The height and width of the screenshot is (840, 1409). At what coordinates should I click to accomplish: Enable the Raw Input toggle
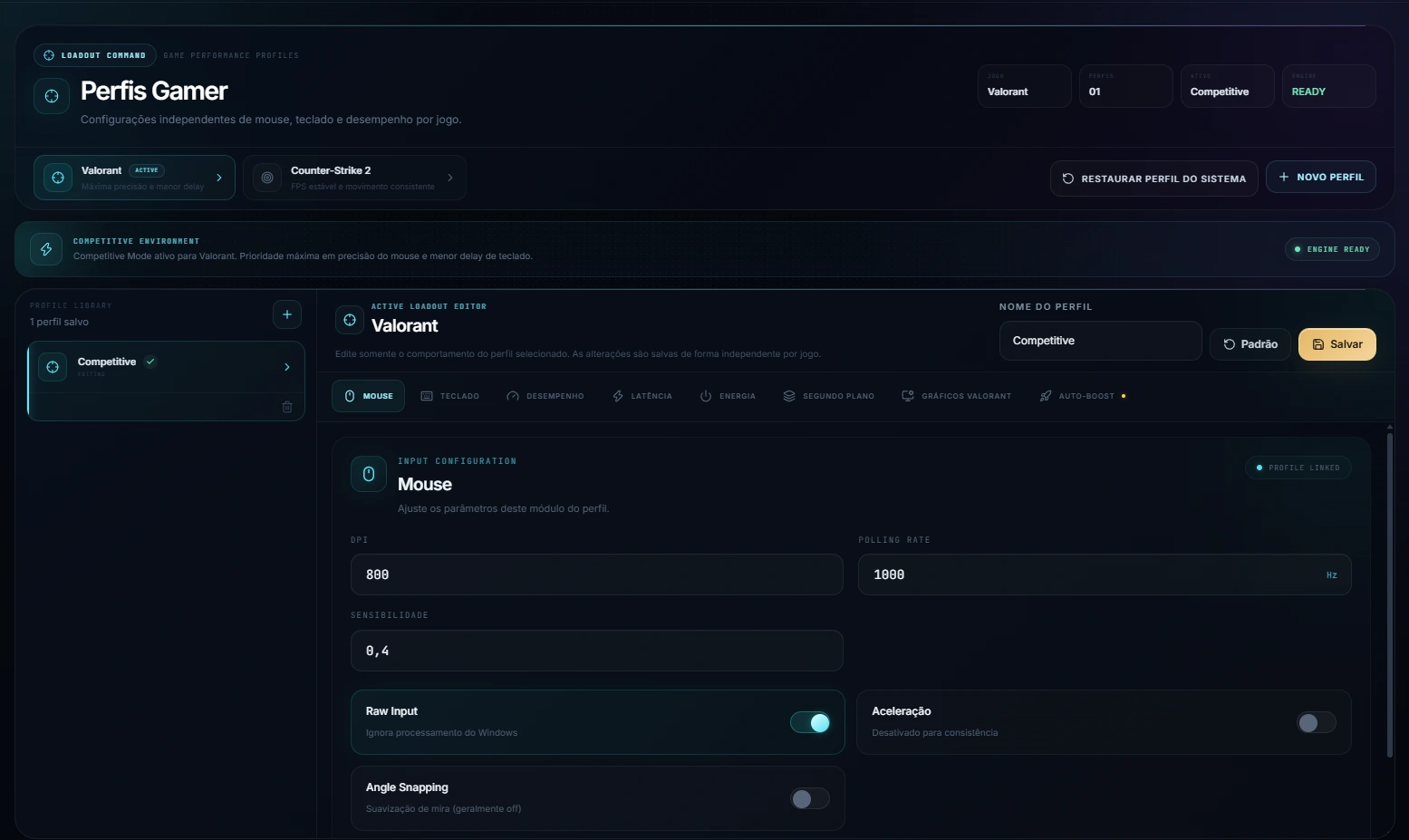[810, 722]
